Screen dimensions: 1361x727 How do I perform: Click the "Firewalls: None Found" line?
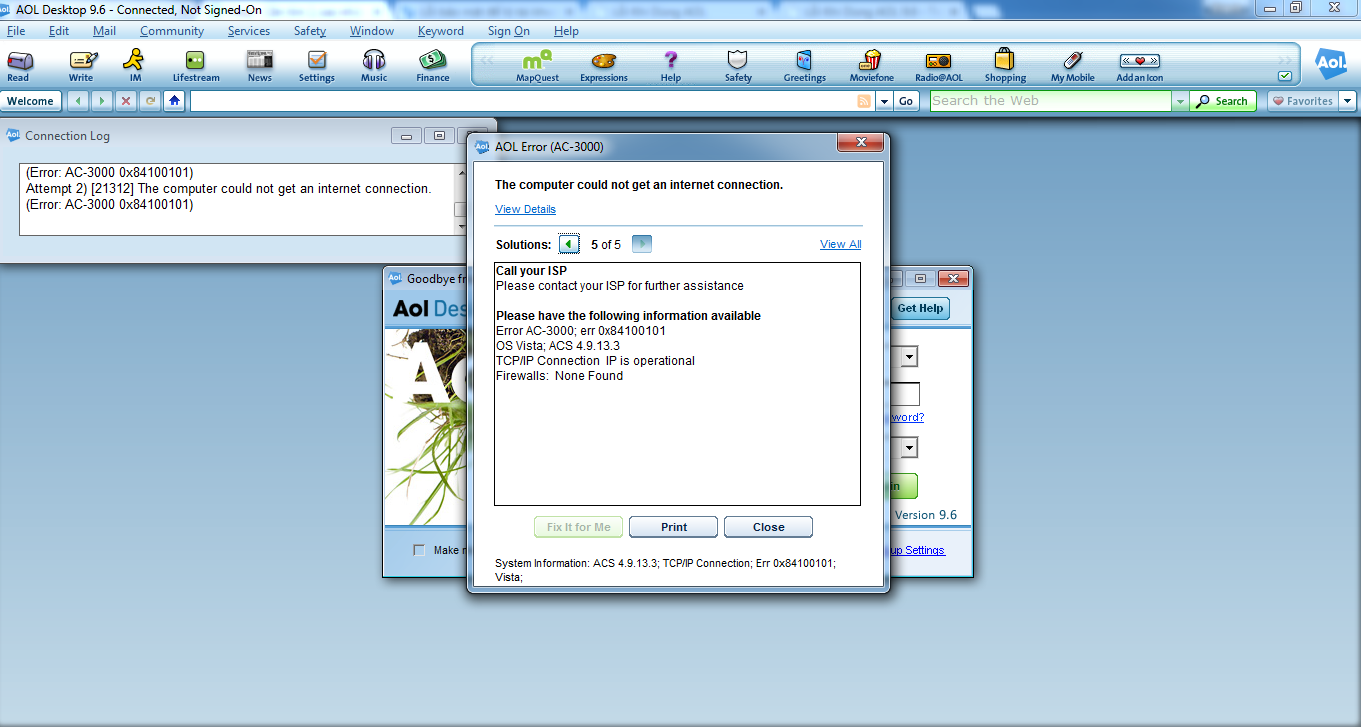tap(559, 376)
